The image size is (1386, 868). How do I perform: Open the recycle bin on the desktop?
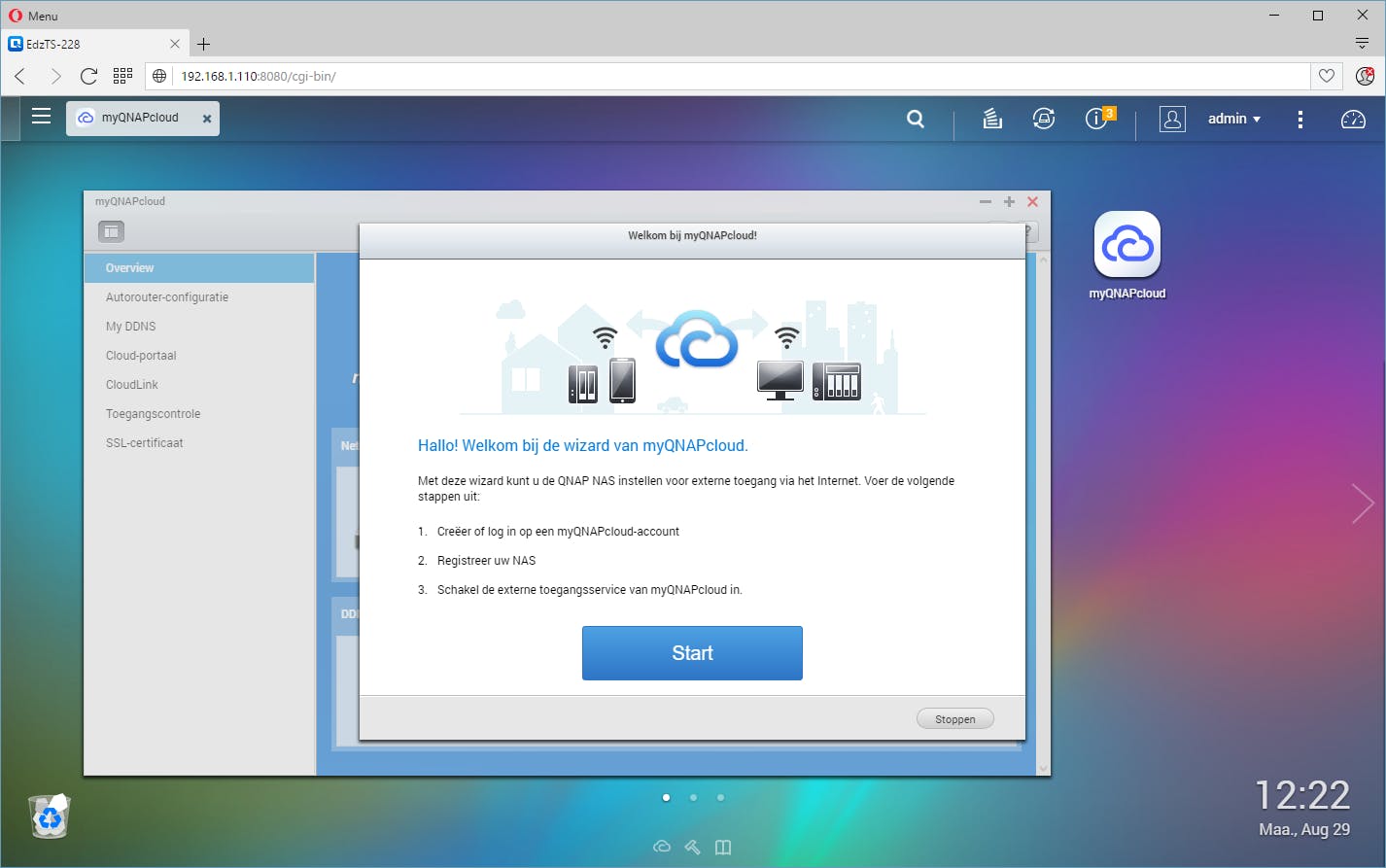click(x=49, y=816)
